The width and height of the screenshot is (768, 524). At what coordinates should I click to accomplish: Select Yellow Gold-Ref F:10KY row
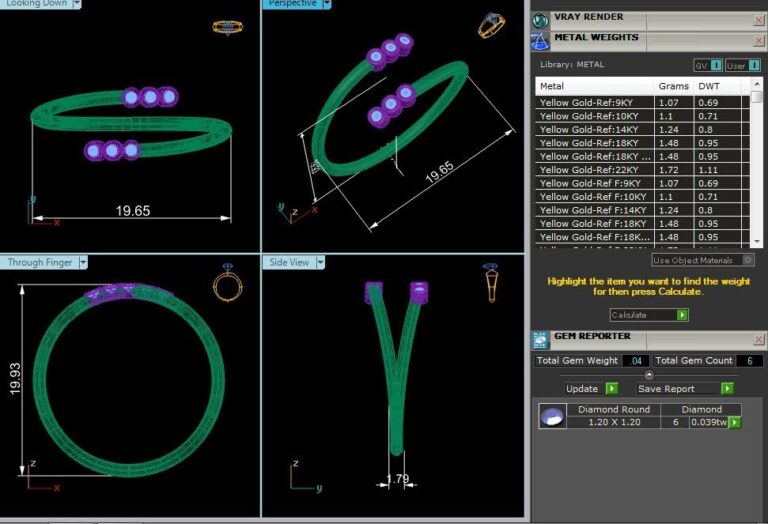point(643,197)
